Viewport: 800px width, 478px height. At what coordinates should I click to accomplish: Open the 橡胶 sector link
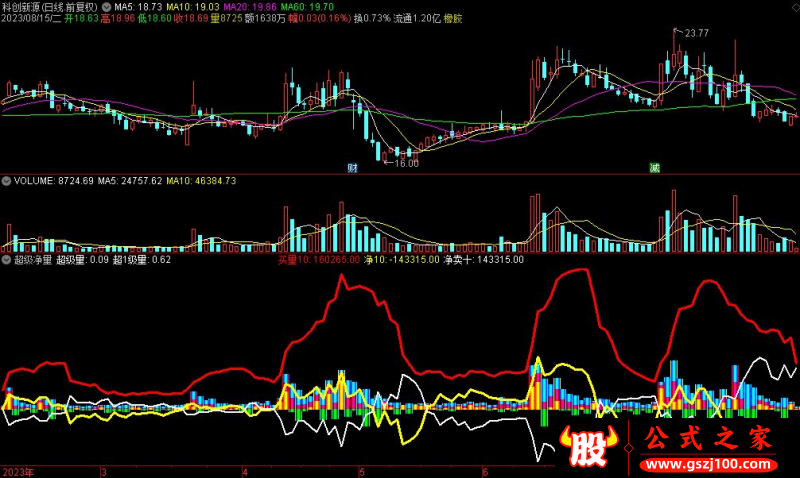(453, 18)
